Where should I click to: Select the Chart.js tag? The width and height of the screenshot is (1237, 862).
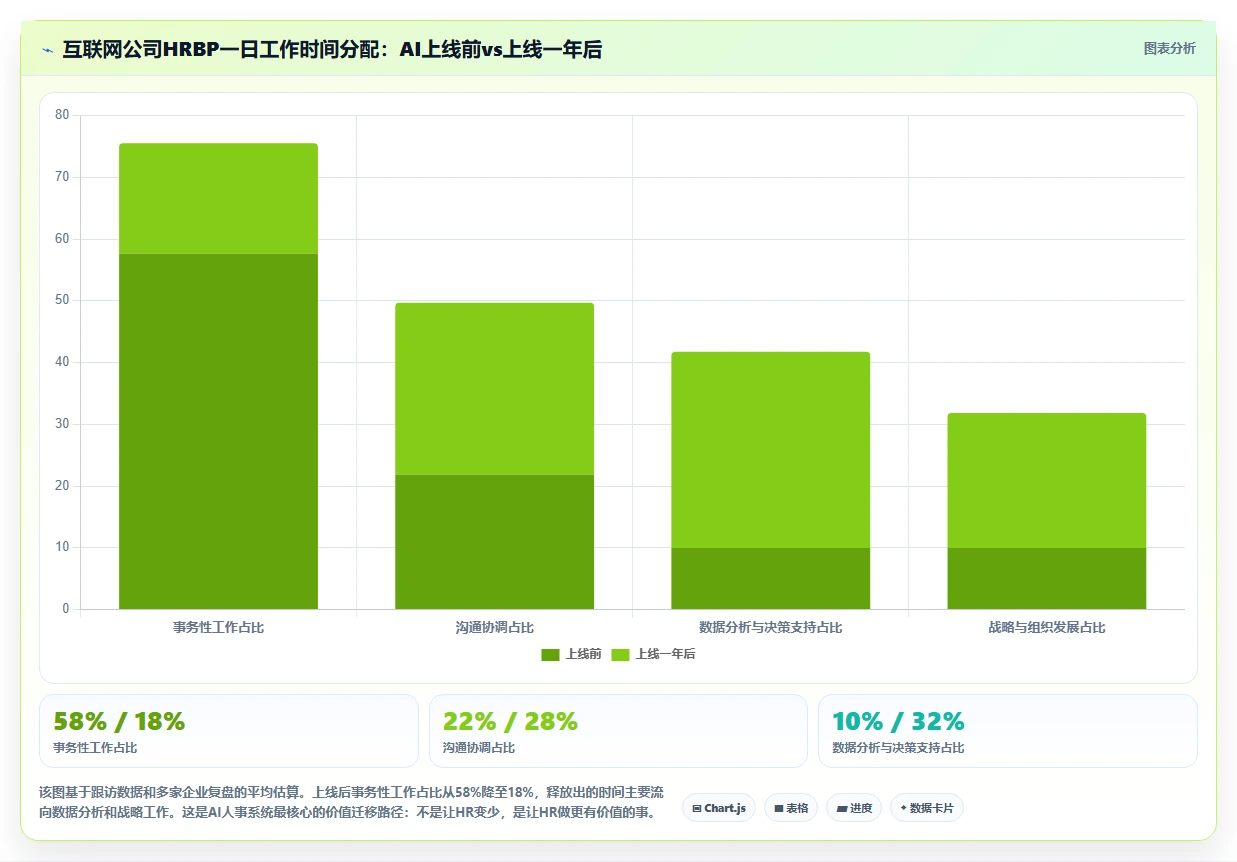[x=718, y=808]
